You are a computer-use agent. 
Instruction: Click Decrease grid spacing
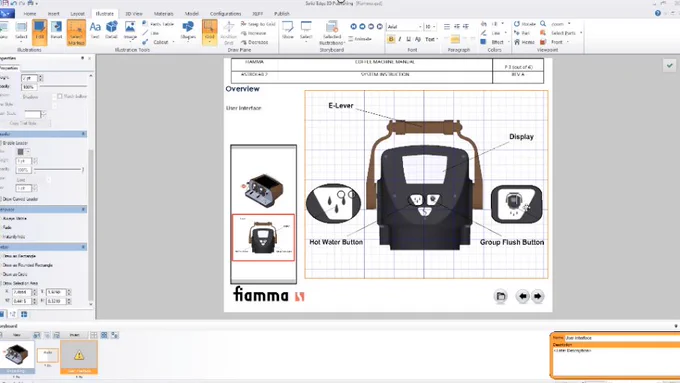(x=255, y=42)
